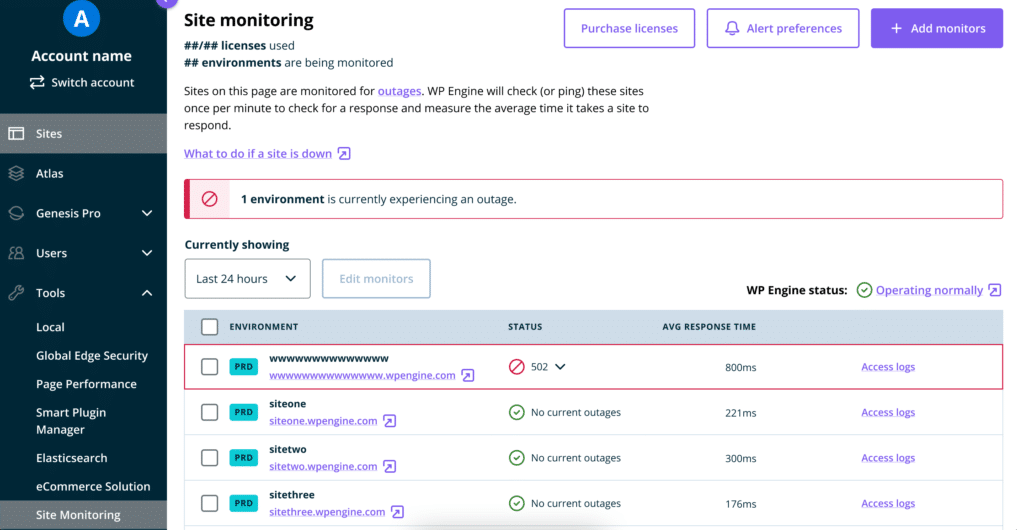Click the Alert preferences button
This screenshot has height=530, width=1017.
point(783,28)
